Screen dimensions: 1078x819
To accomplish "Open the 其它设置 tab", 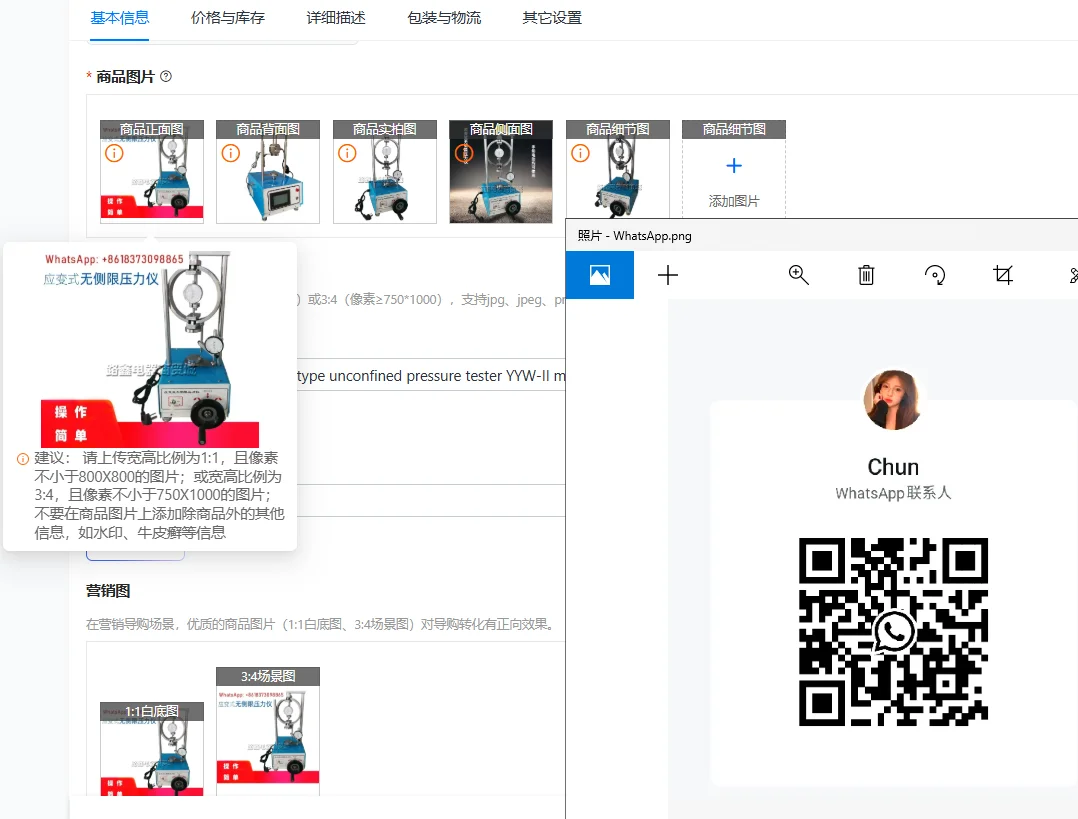I will click(x=551, y=18).
